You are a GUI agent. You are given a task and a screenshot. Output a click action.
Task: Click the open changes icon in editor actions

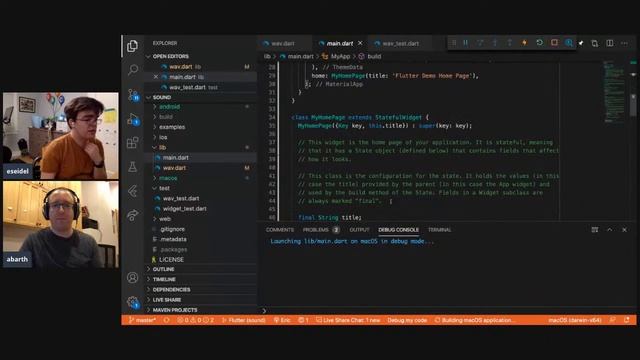pos(595,43)
